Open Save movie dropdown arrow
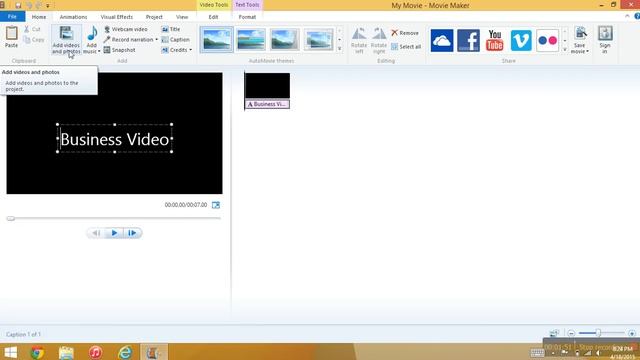Screen dimensions: 640x360 (x=587, y=51)
